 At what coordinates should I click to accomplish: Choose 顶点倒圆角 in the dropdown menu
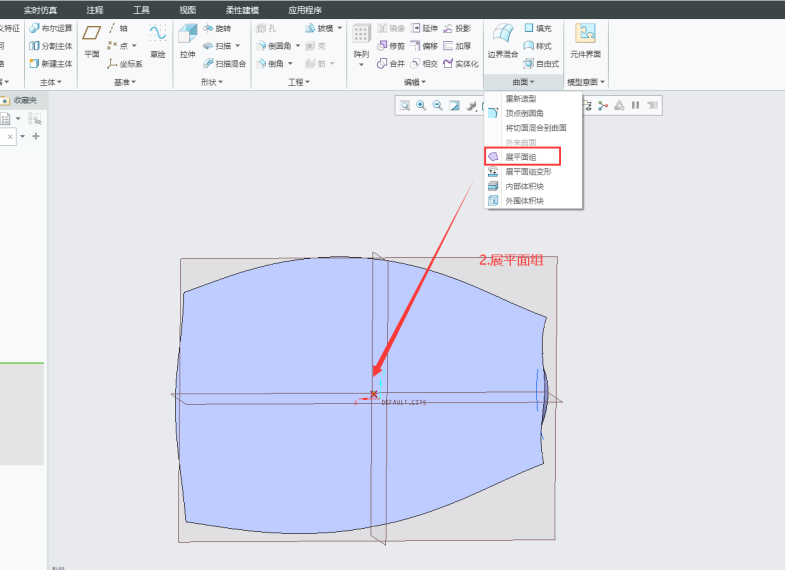pos(525,113)
